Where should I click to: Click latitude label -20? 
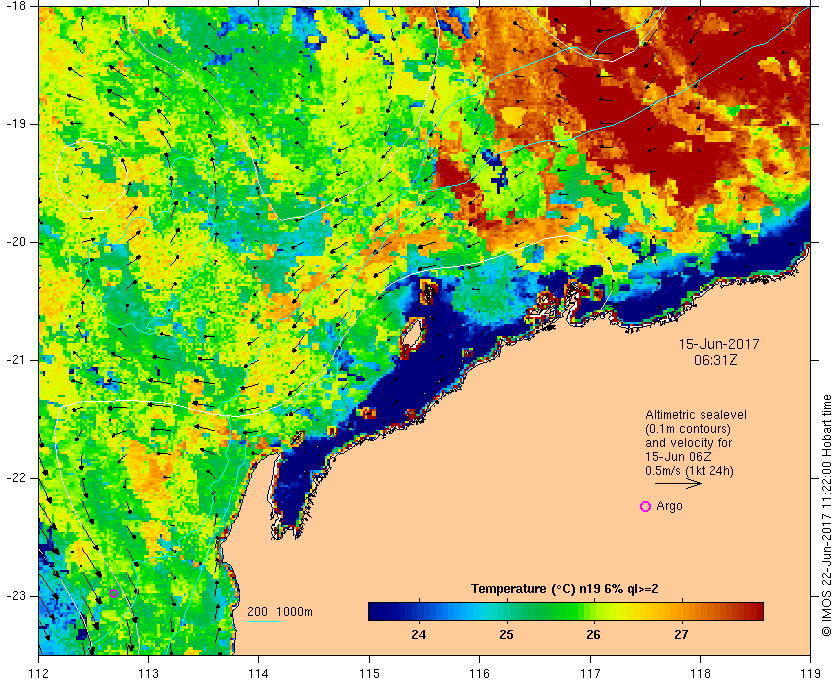coord(16,242)
